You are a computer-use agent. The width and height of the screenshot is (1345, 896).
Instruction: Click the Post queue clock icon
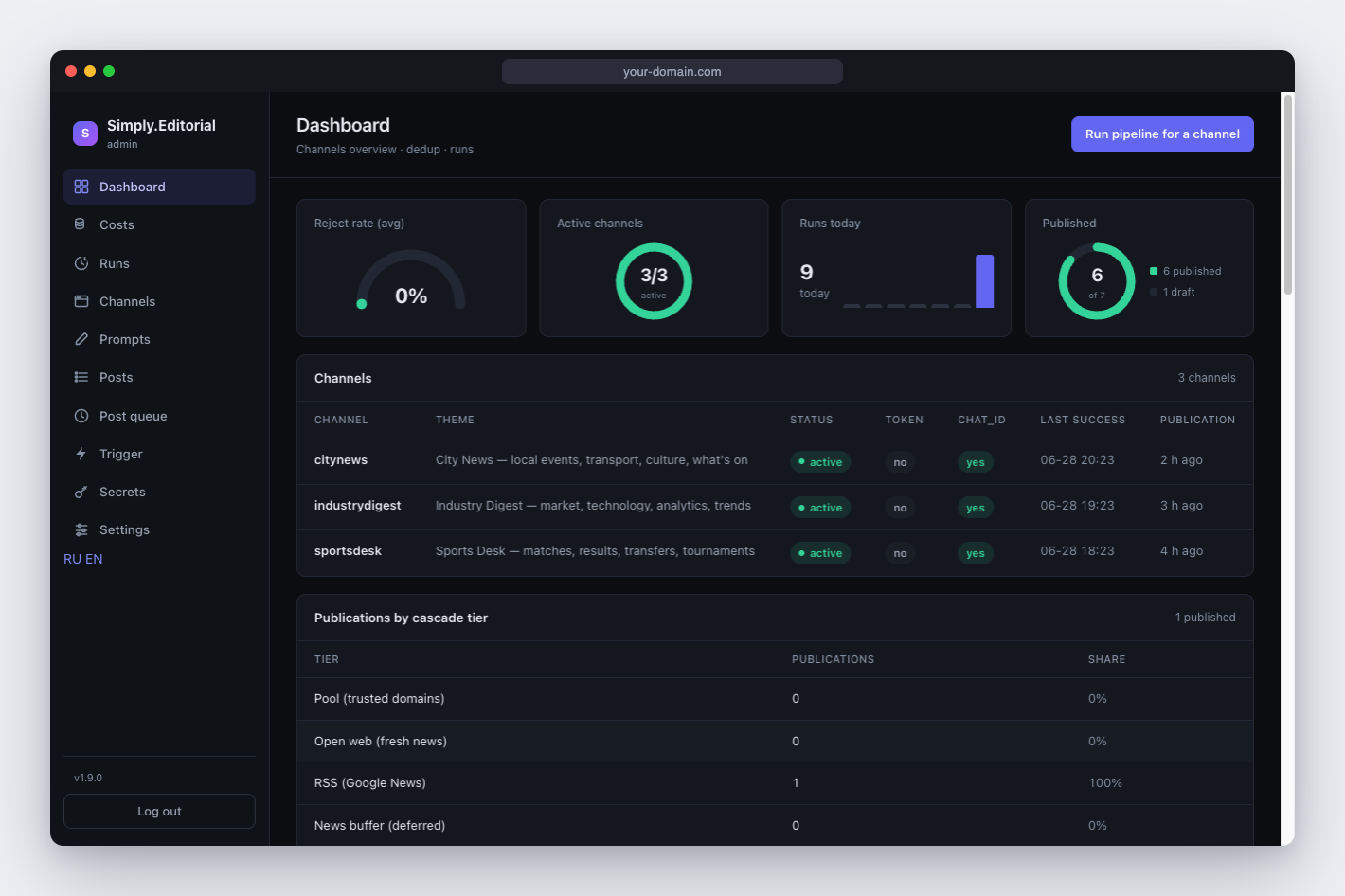[x=81, y=416]
